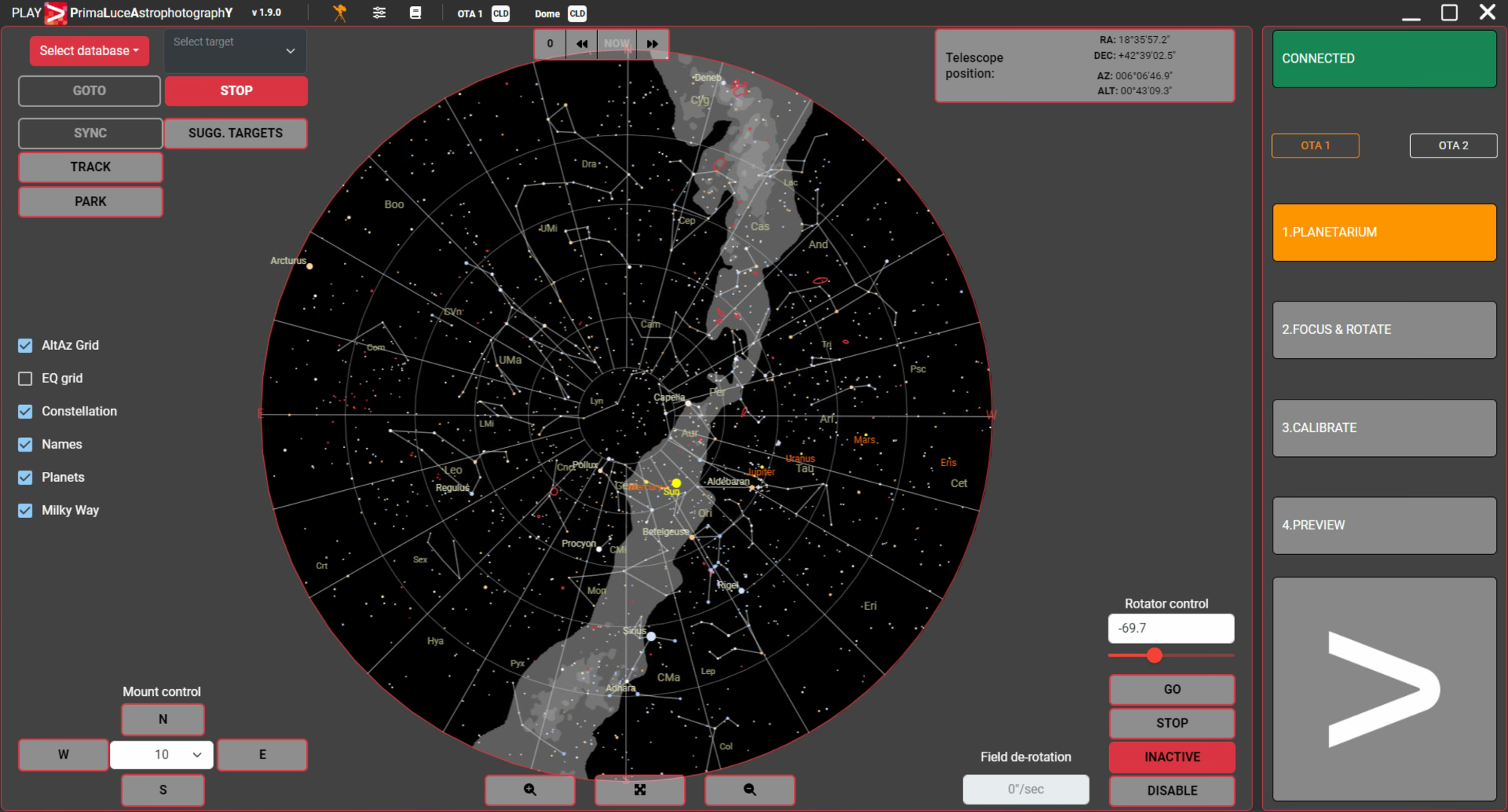Select Rigel on the sky chart
This screenshot has height=812, width=1508.
(741, 590)
